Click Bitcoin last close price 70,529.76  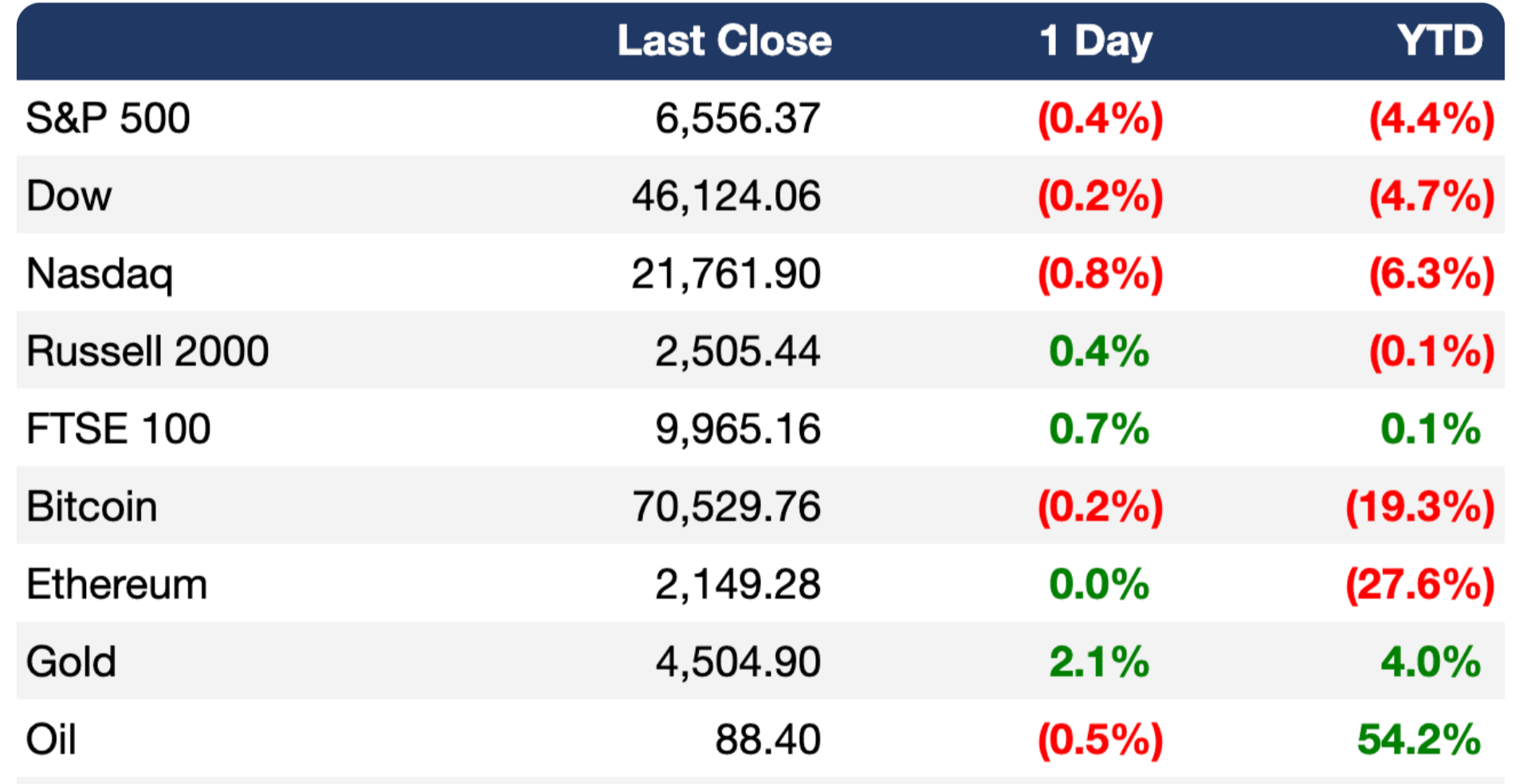click(726, 507)
